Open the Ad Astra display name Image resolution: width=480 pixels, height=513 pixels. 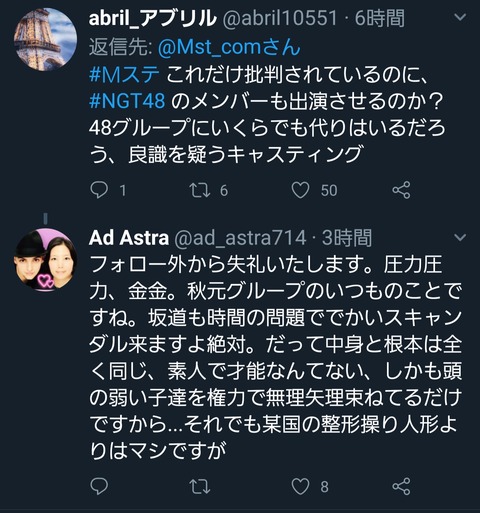[x=129, y=238]
